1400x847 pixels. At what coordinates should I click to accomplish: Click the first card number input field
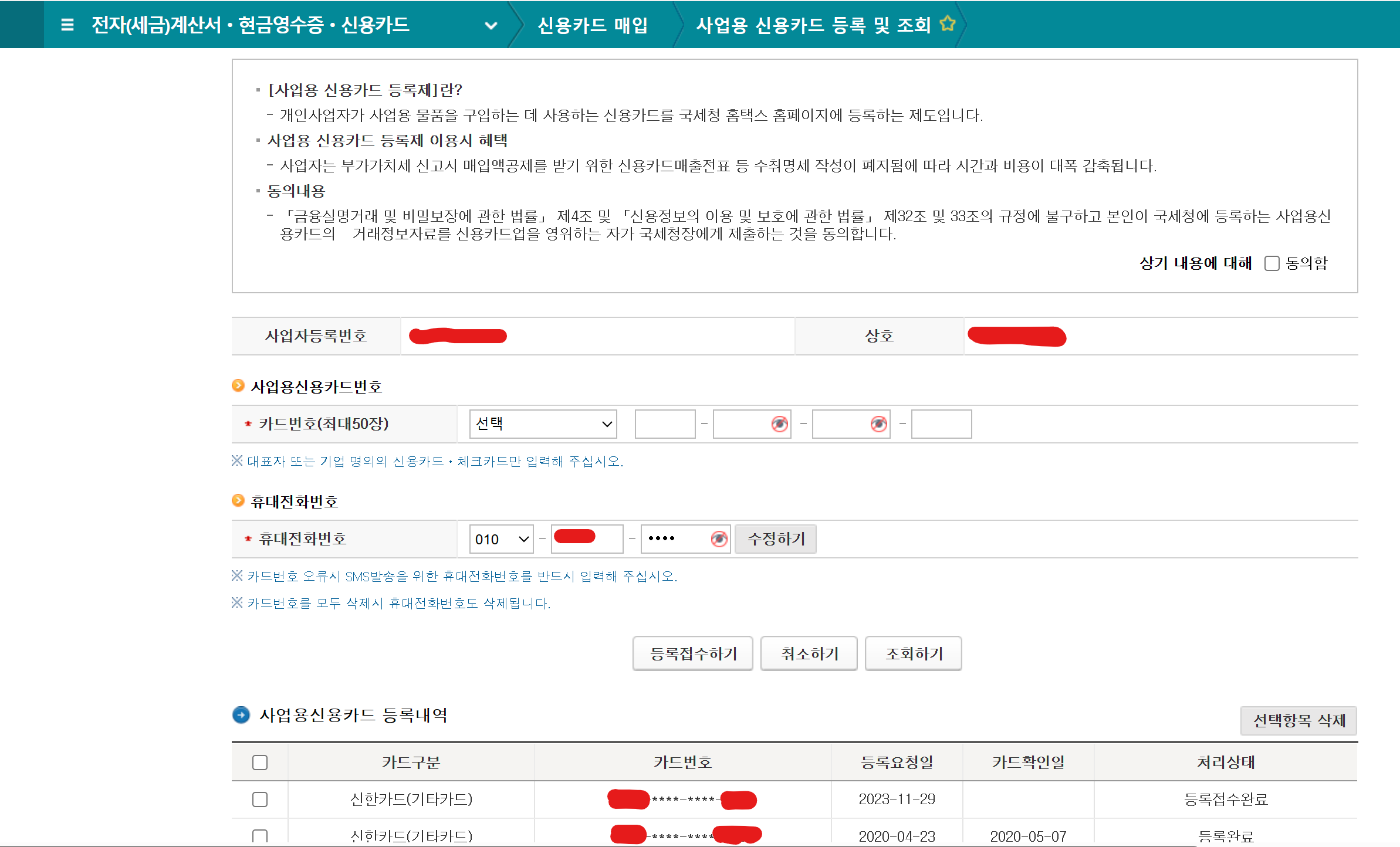pyautogui.click(x=665, y=423)
